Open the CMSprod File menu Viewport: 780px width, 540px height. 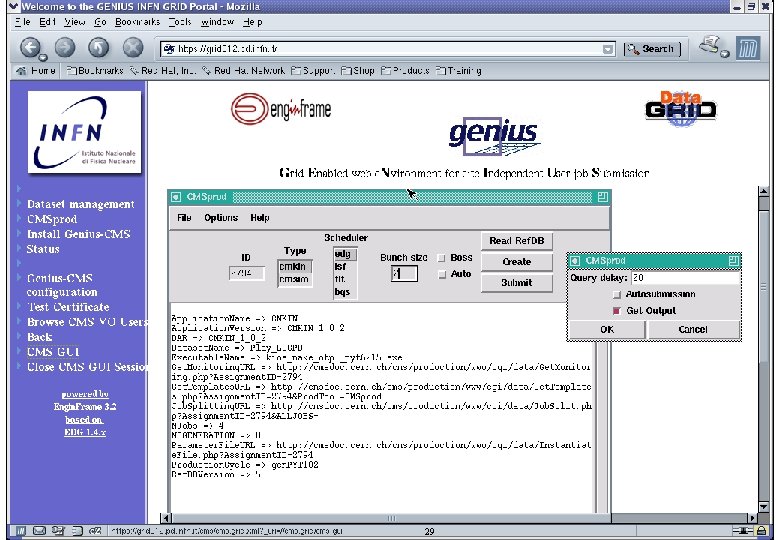[184, 218]
